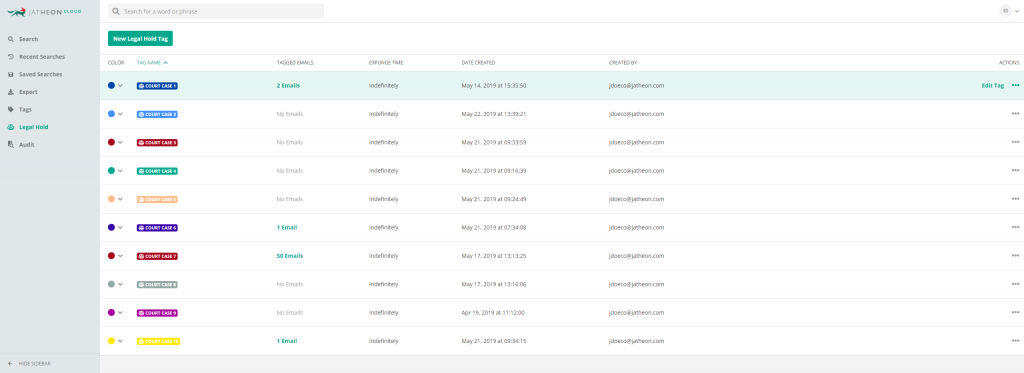Click the New Legal Hold Tag button

140,39
